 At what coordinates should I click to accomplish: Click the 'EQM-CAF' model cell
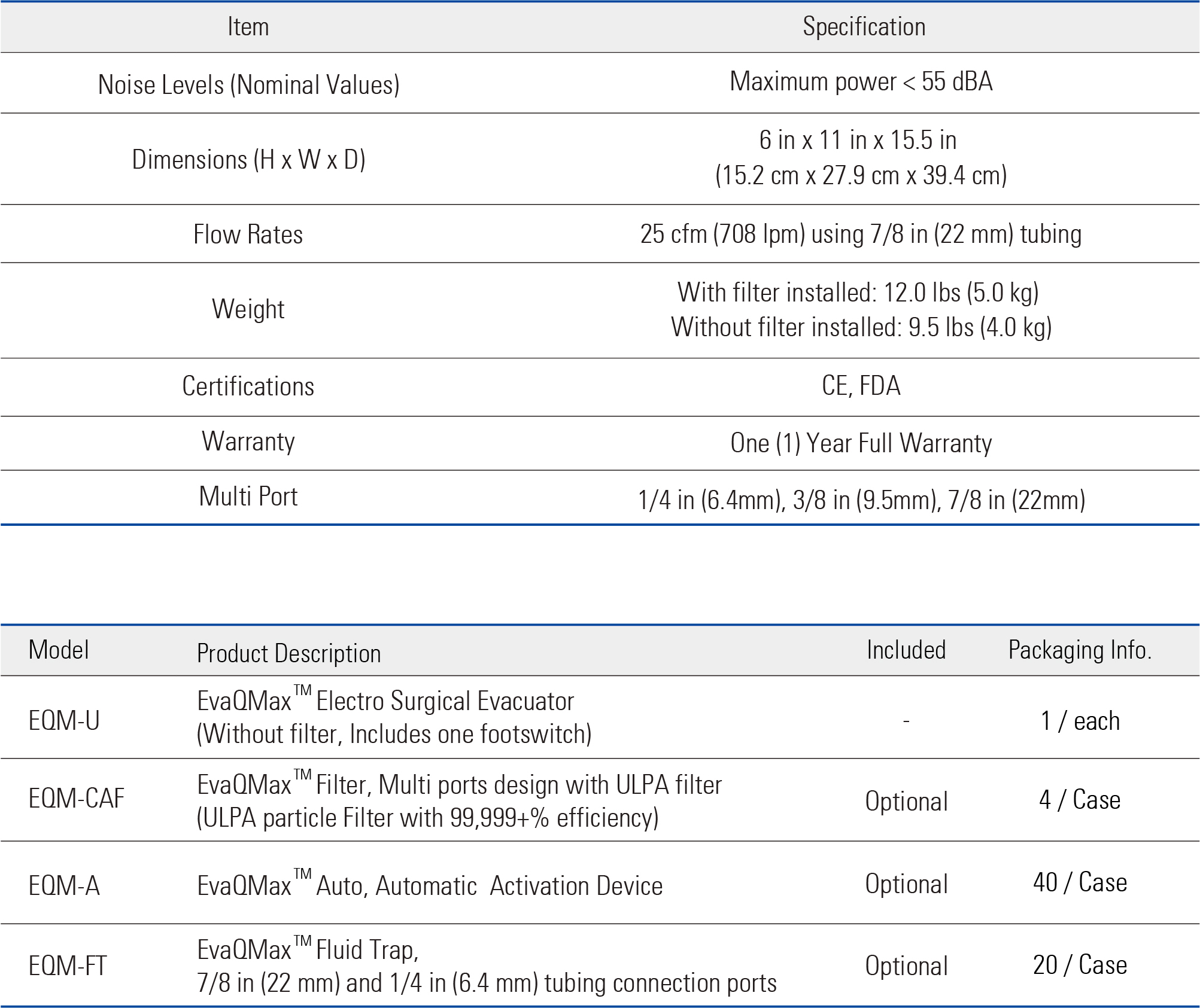tap(76, 798)
